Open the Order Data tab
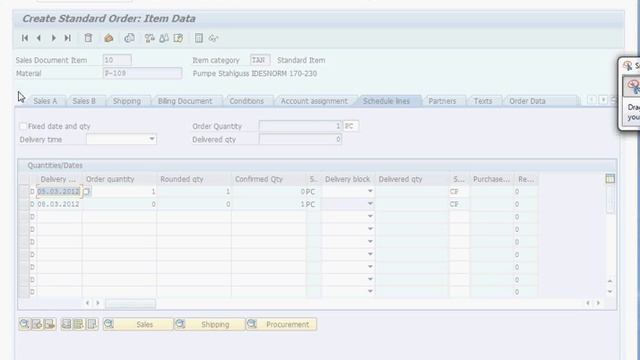 (x=527, y=101)
